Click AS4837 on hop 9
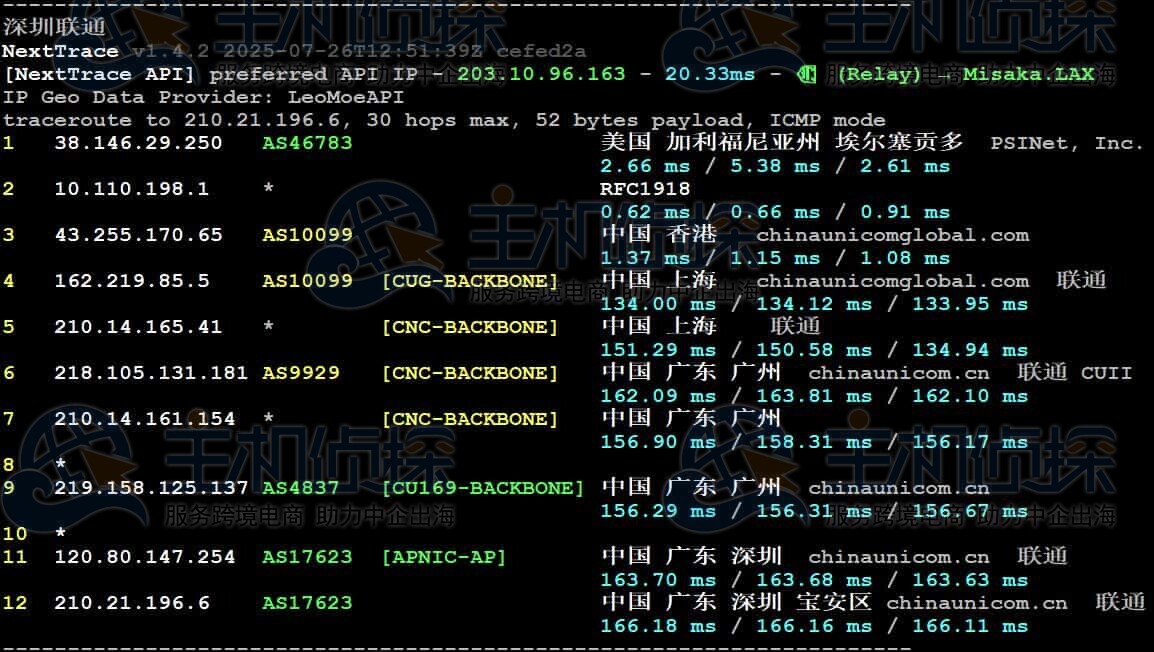Viewport: 1154px width, 652px height. coord(300,488)
